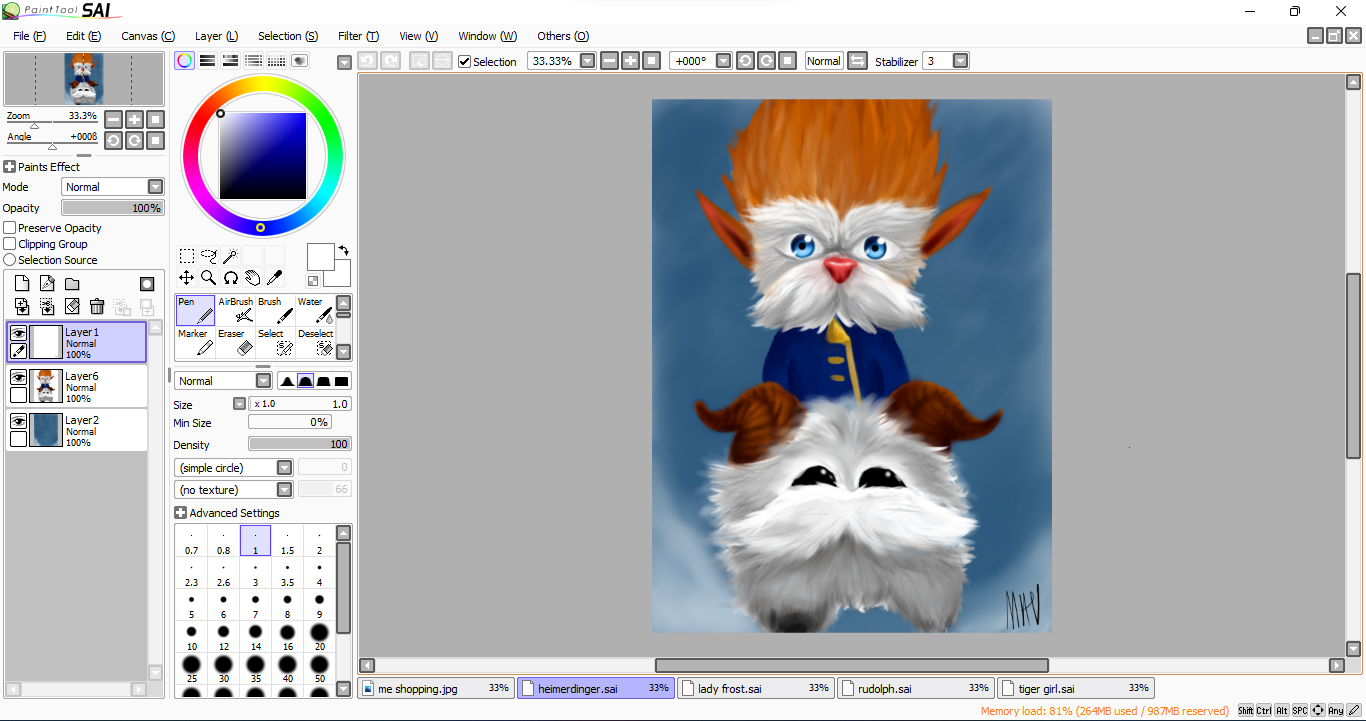Hide Layer1 using its eye icon

pyautogui.click(x=18, y=333)
